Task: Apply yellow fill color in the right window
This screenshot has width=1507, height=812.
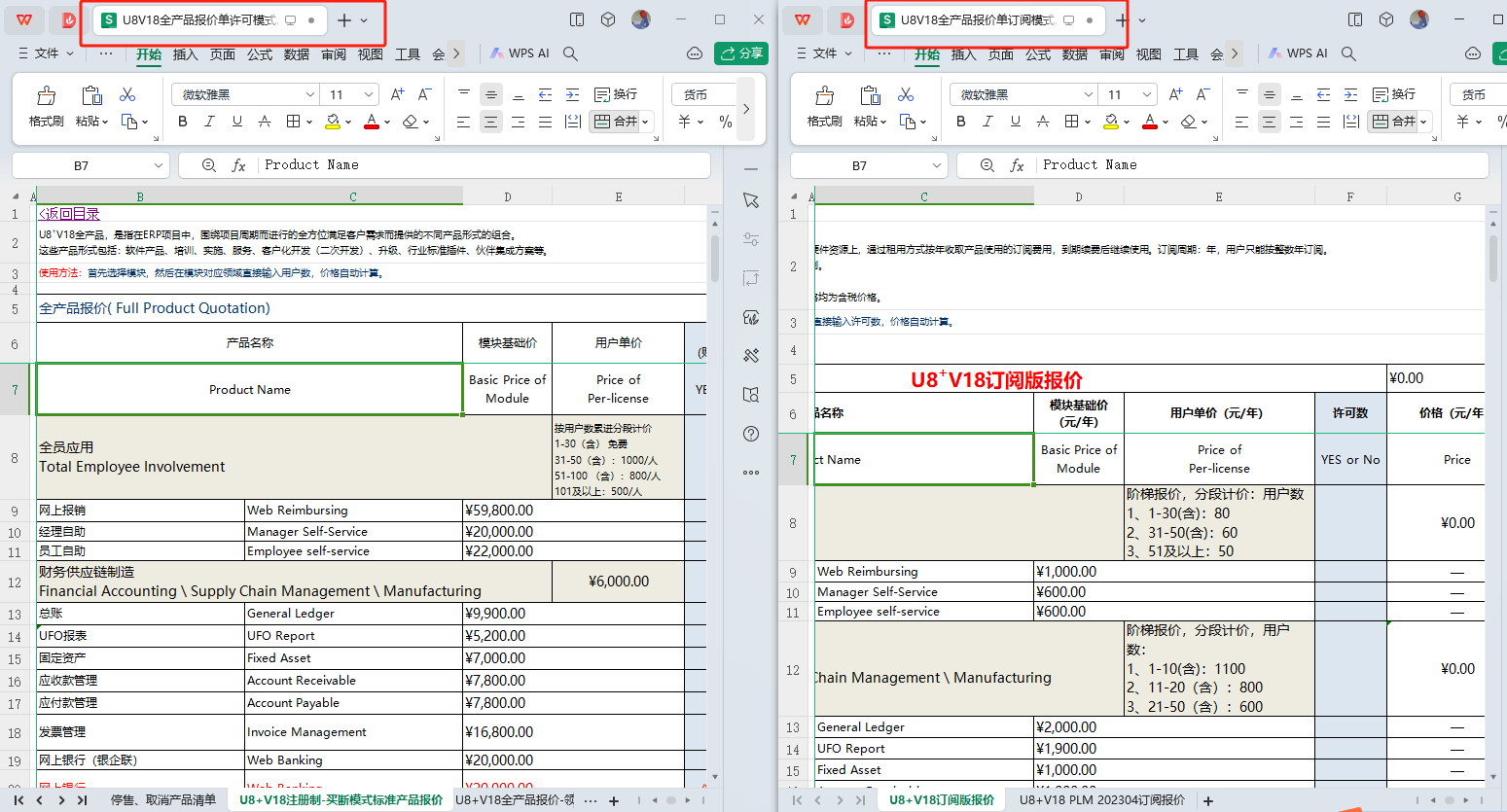Action: (1111, 122)
